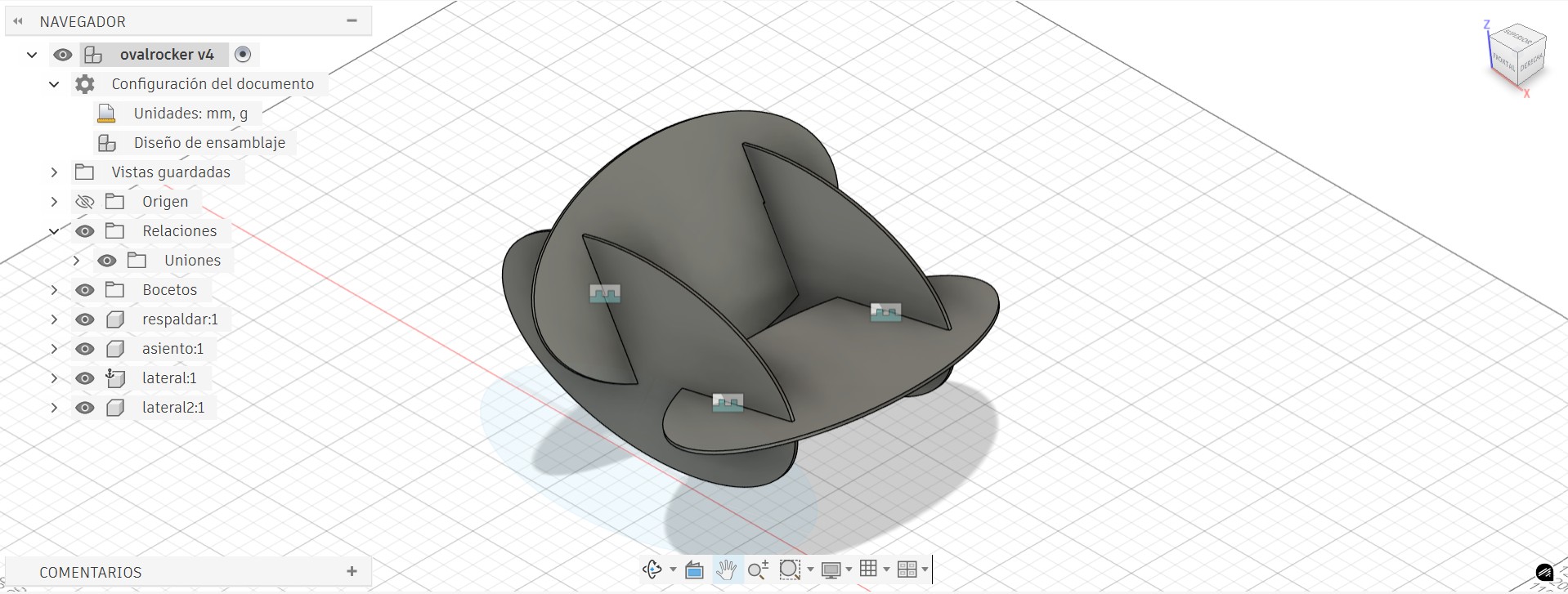The width and height of the screenshot is (1568, 594).
Task: Hide the asiento:1 component
Action: pos(85,349)
